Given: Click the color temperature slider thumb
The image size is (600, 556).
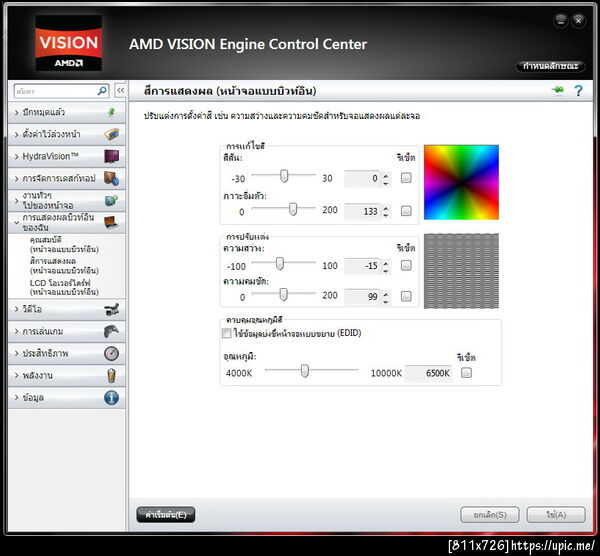Looking at the screenshot, I should coord(305,371).
